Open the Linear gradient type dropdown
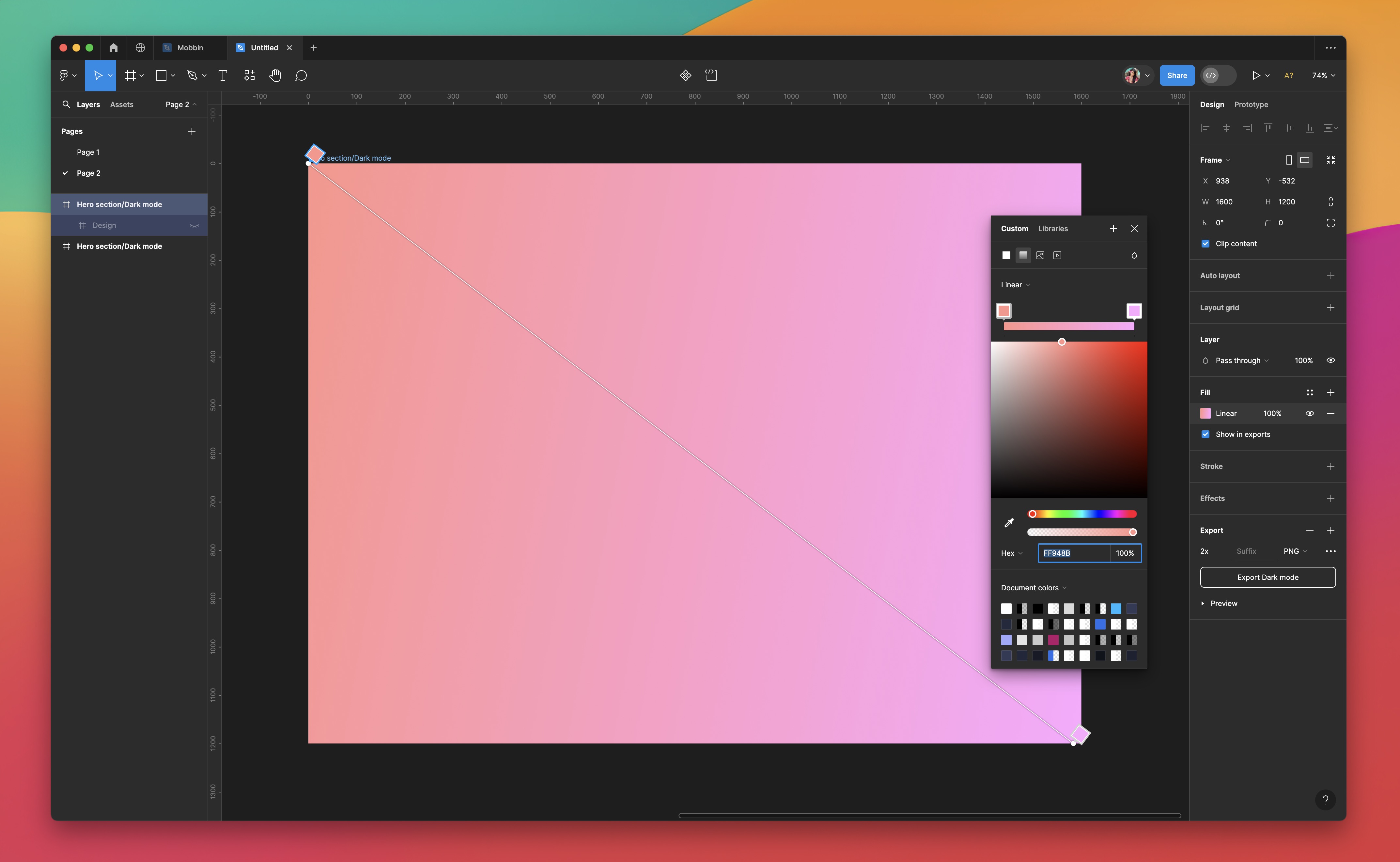The image size is (1400, 862). (1015, 284)
